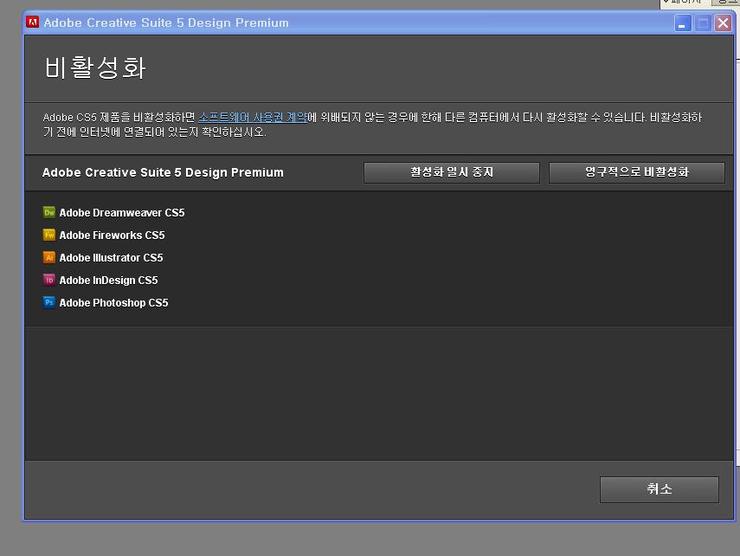Screen dimensions: 740x556
Task: Select the InDesign CS5 pink icon
Action: 49,280
